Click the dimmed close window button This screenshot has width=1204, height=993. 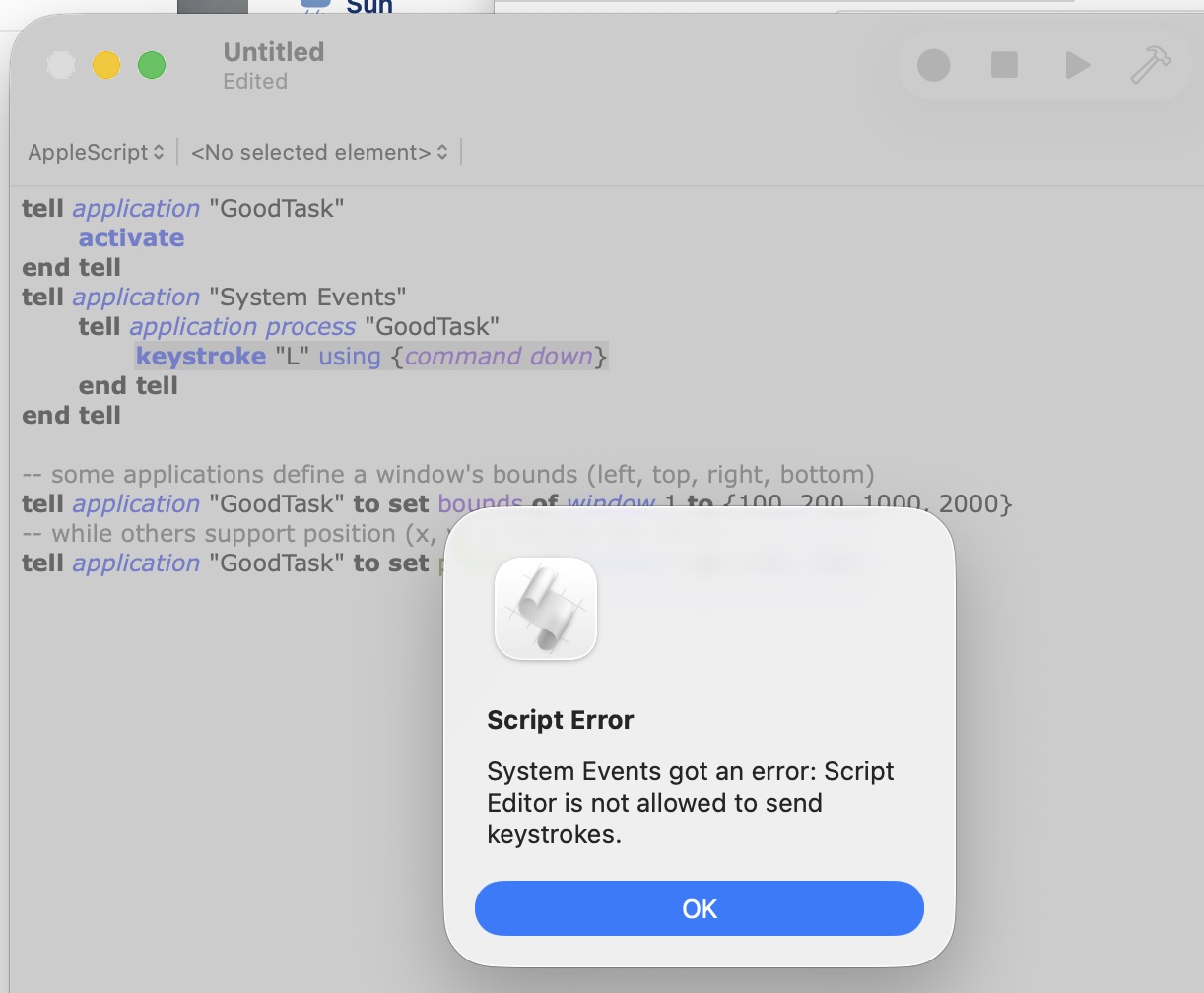(61, 66)
